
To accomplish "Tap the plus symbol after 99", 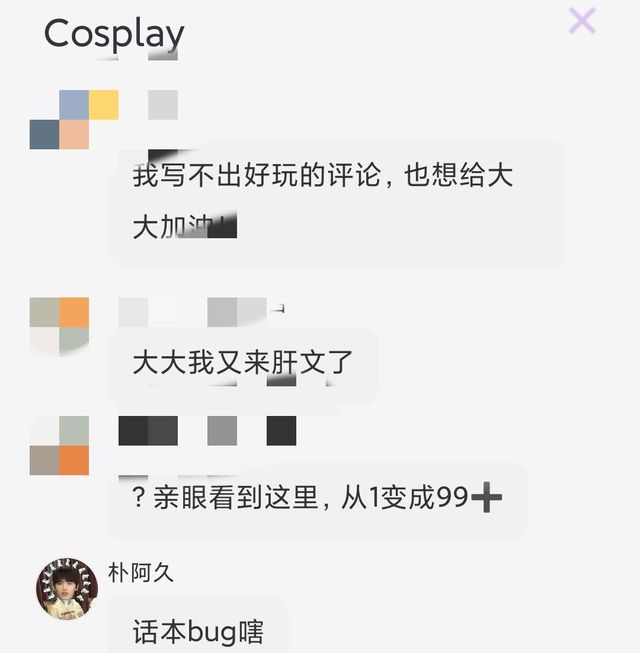I will point(486,497).
